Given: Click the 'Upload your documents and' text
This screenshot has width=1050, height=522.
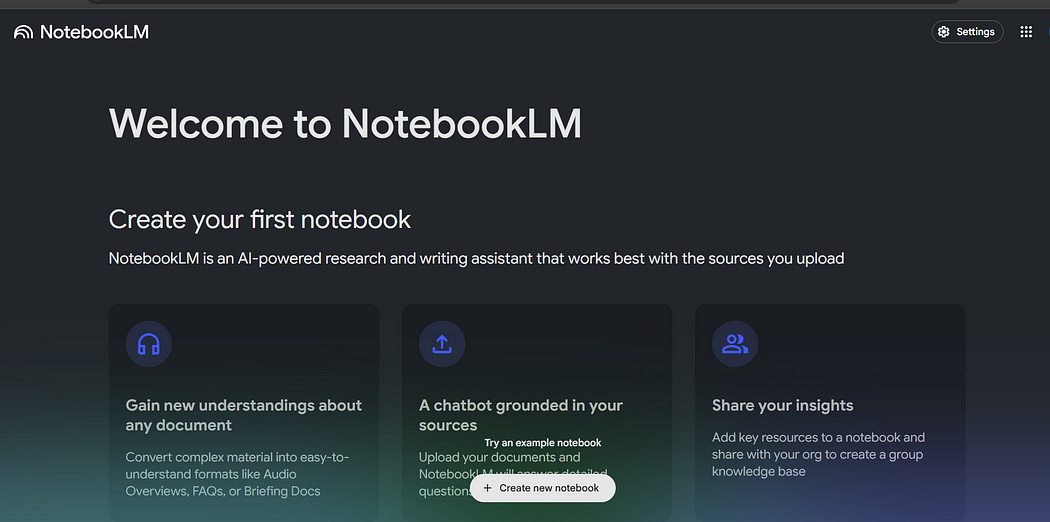Looking at the screenshot, I should tap(499, 457).
